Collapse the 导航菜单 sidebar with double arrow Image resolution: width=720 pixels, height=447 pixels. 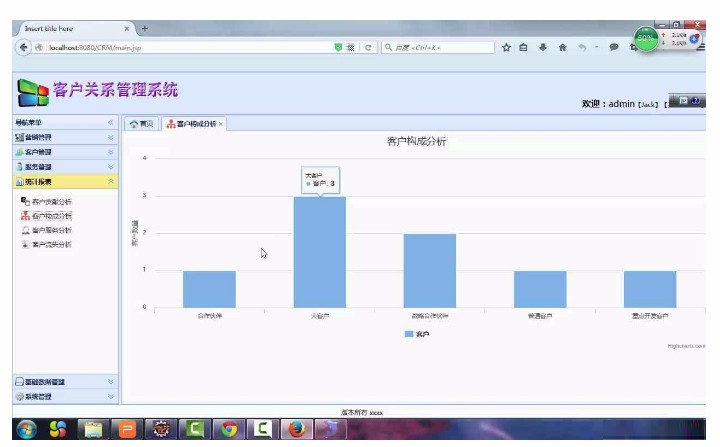111,122
